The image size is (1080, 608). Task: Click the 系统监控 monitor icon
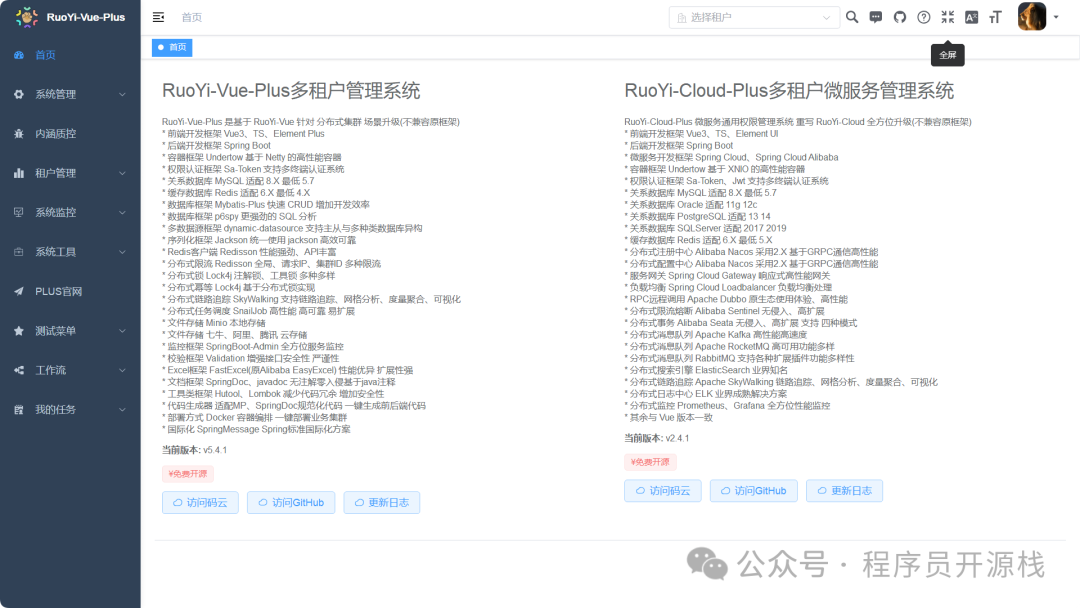pos(19,212)
